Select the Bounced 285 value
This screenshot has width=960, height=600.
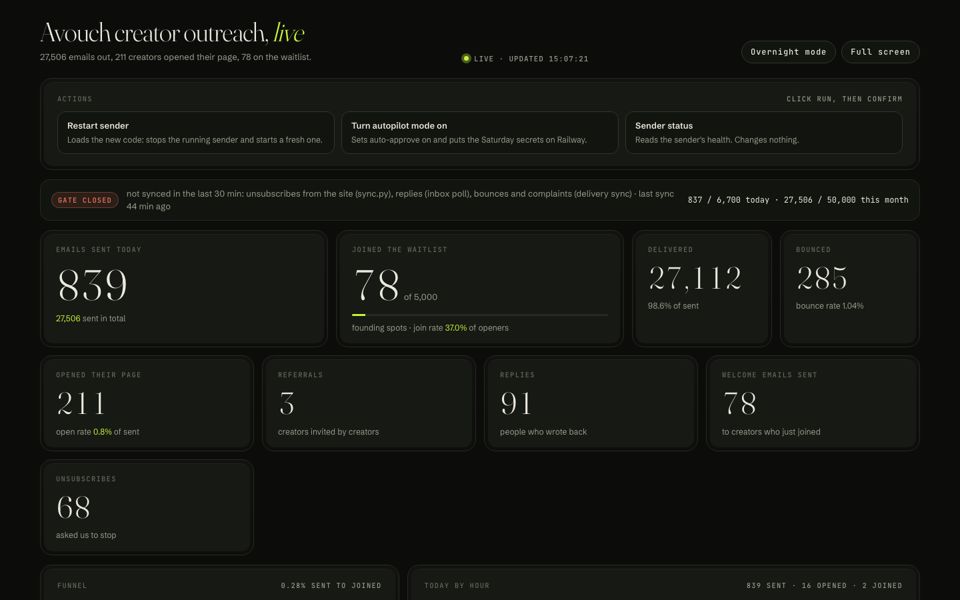(822, 279)
